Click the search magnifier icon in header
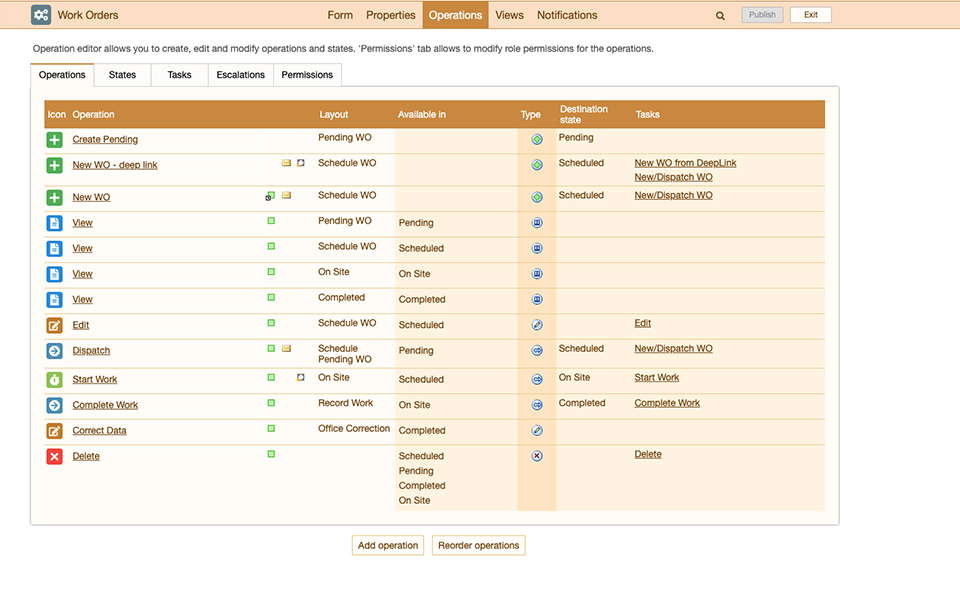Viewport: 960px width, 604px height. coord(720,16)
